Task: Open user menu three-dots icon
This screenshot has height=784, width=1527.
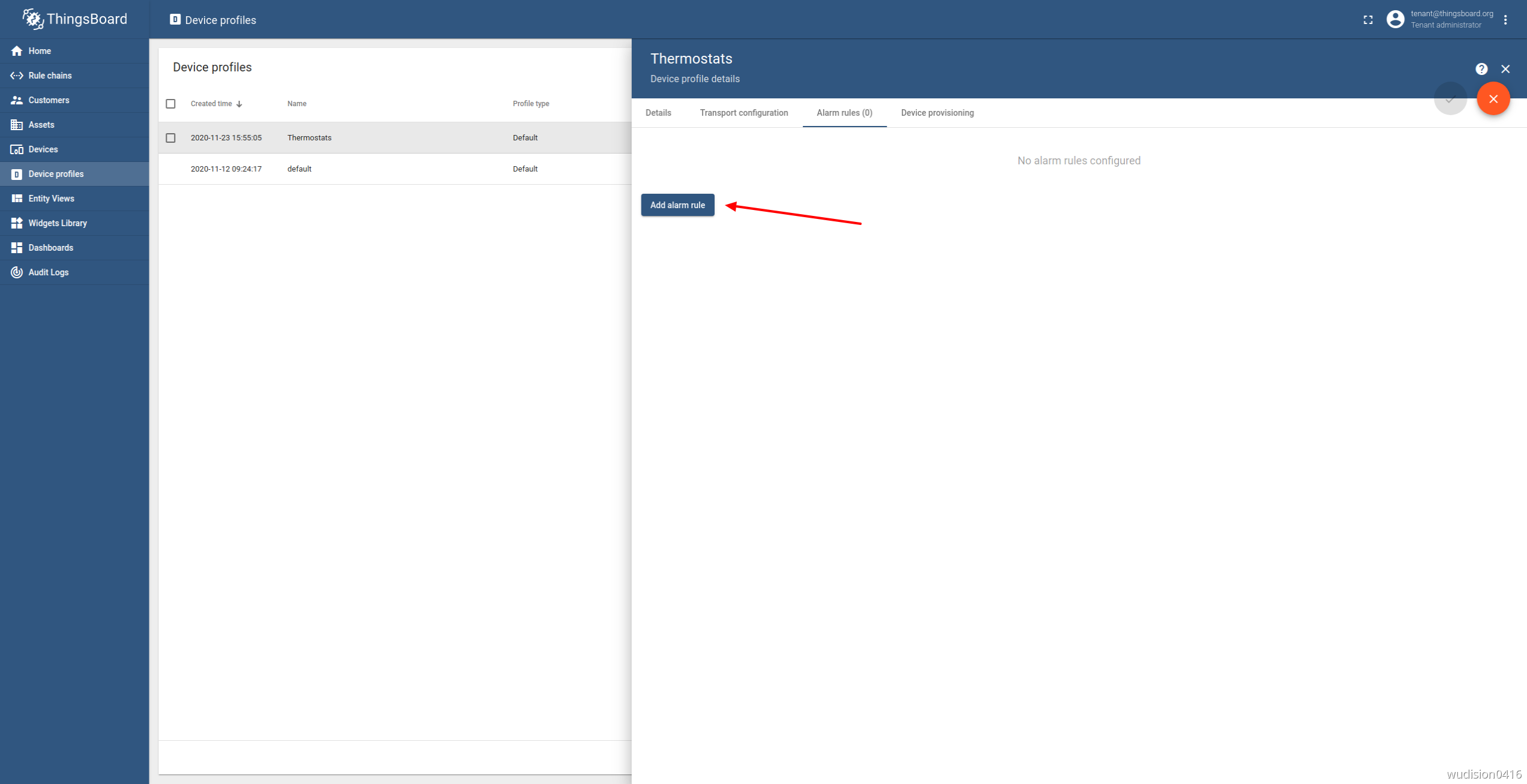Action: click(x=1505, y=20)
